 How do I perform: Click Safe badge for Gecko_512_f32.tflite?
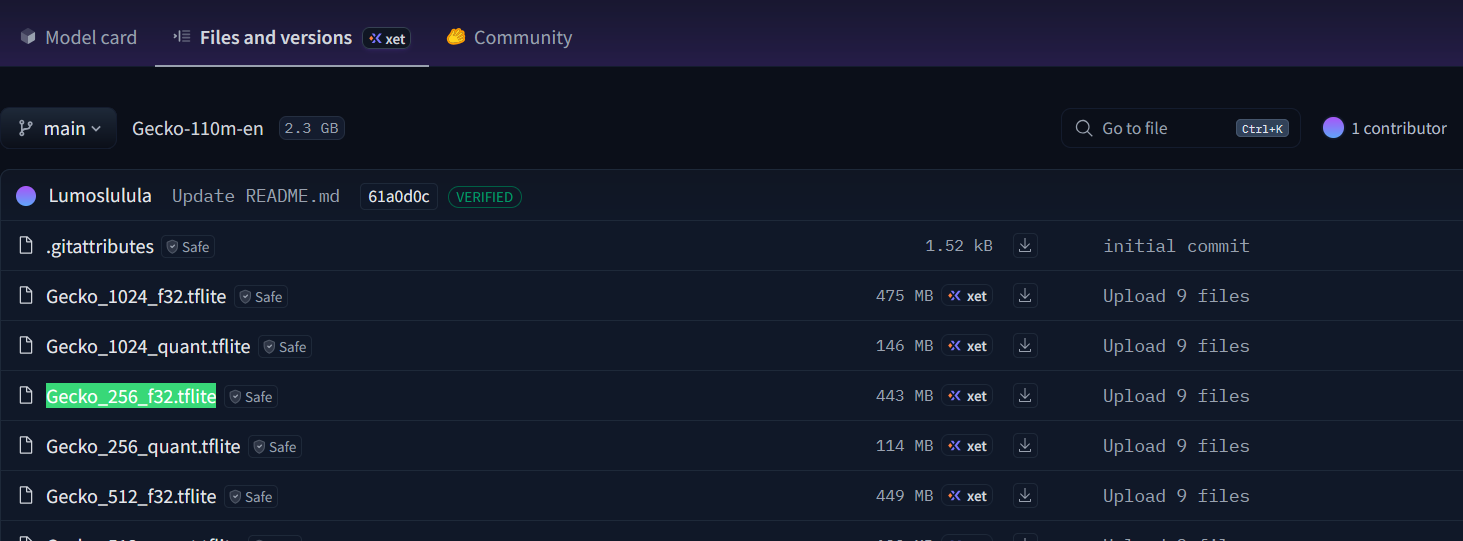251,497
